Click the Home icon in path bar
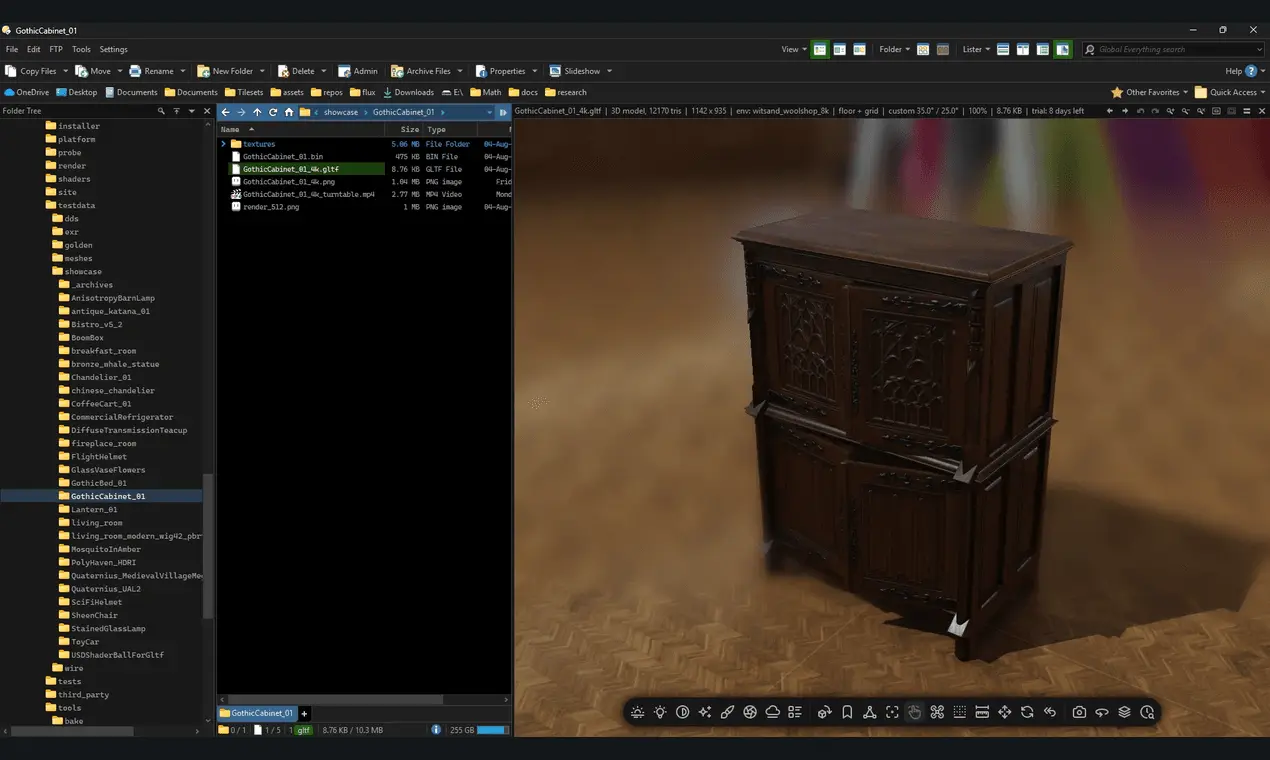Viewport: 1270px width, 760px height. 289,112
